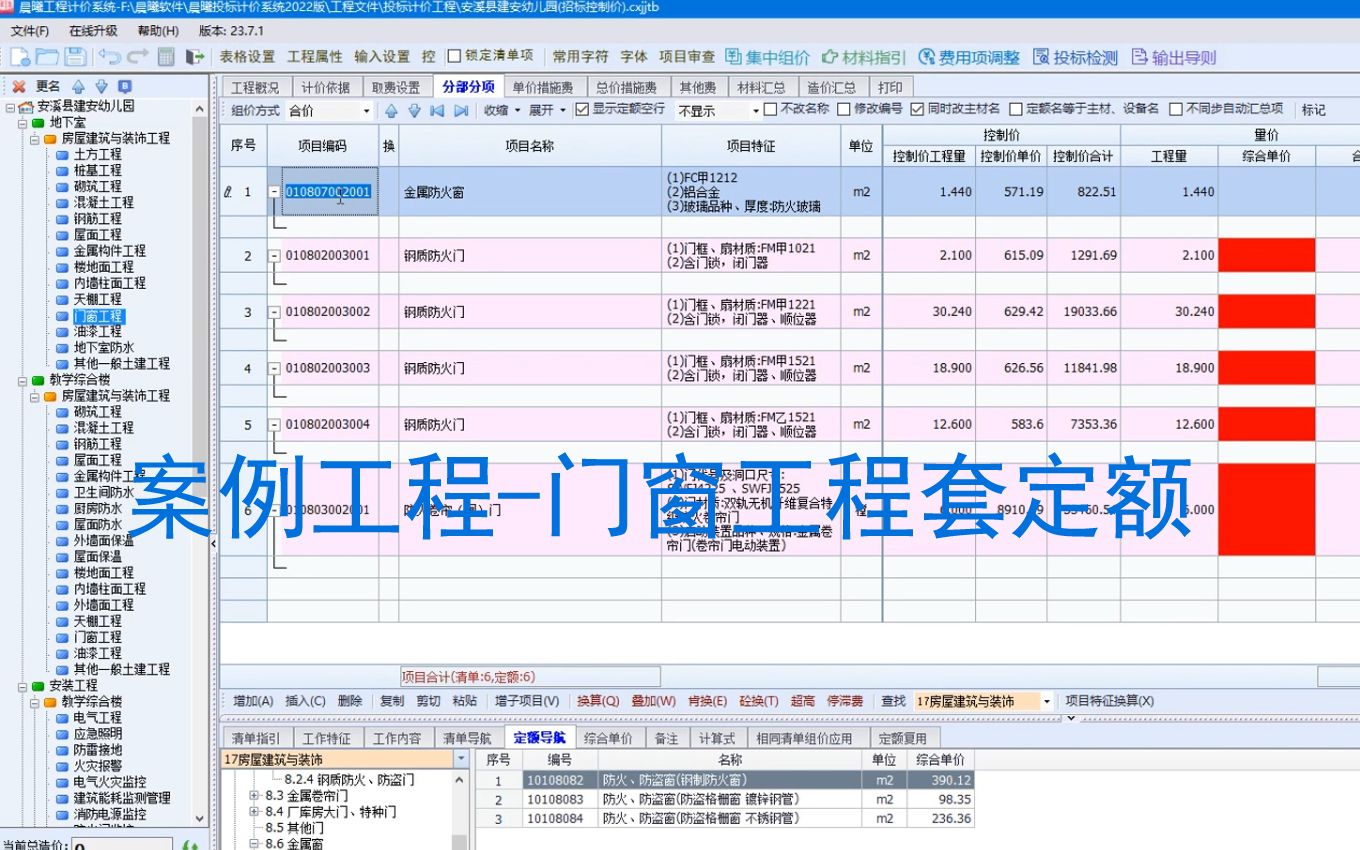Jump to last record arrow icon
Screen dimensions: 1360x850
[x=461, y=110]
